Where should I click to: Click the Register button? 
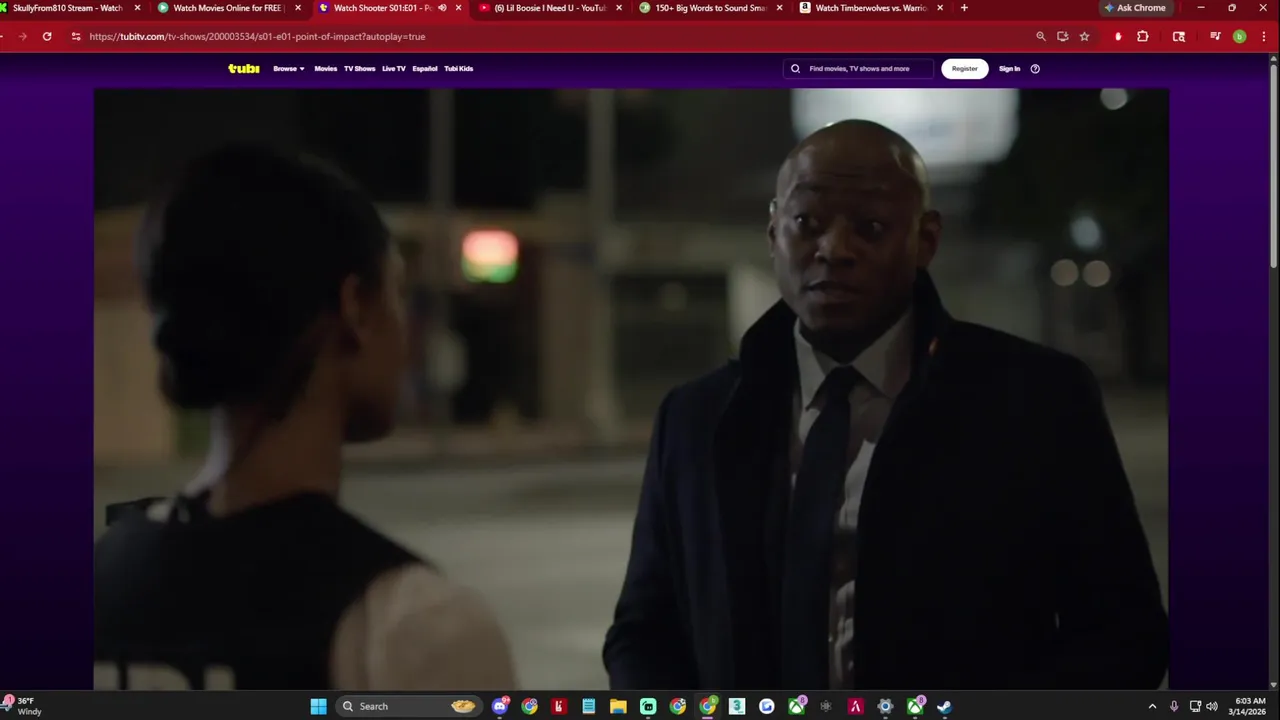pyautogui.click(x=965, y=69)
